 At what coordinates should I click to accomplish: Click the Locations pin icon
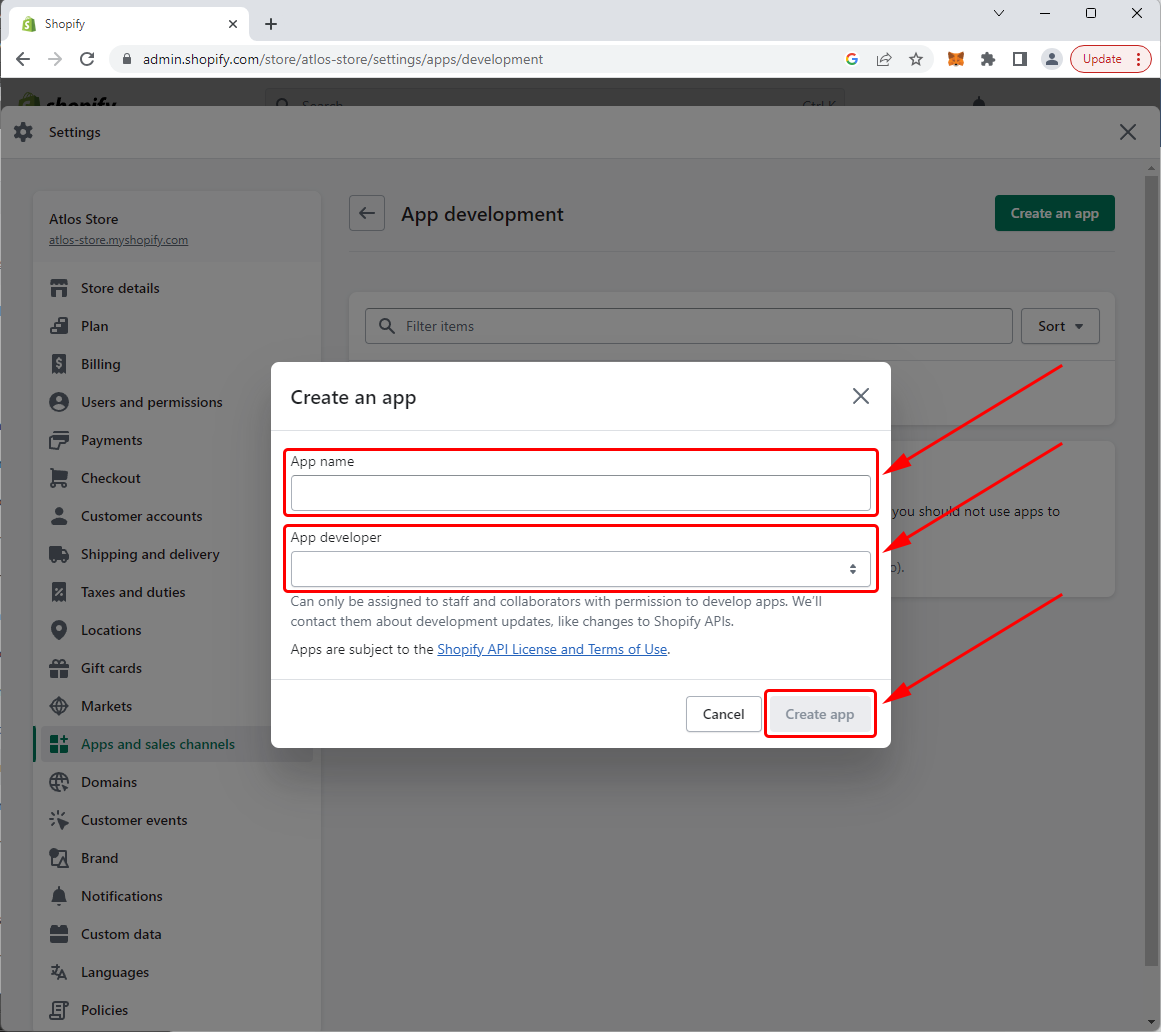click(x=59, y=630)
